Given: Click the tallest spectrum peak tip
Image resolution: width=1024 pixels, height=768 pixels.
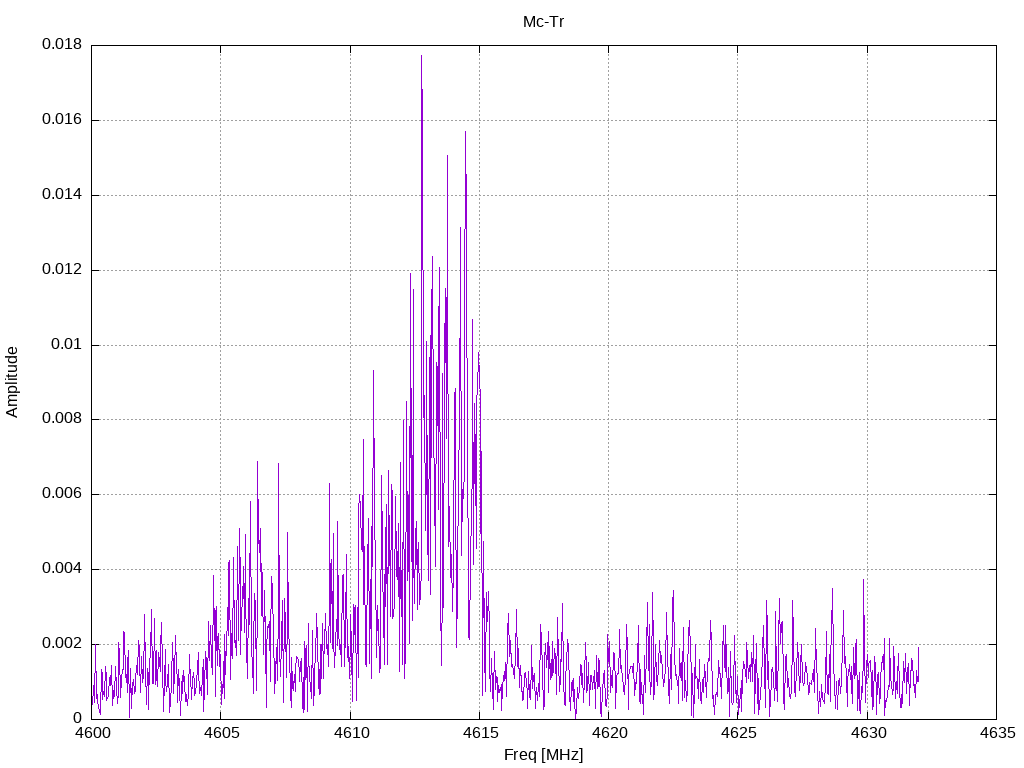Looking at the screenshot, I should (x=421, y=56).
